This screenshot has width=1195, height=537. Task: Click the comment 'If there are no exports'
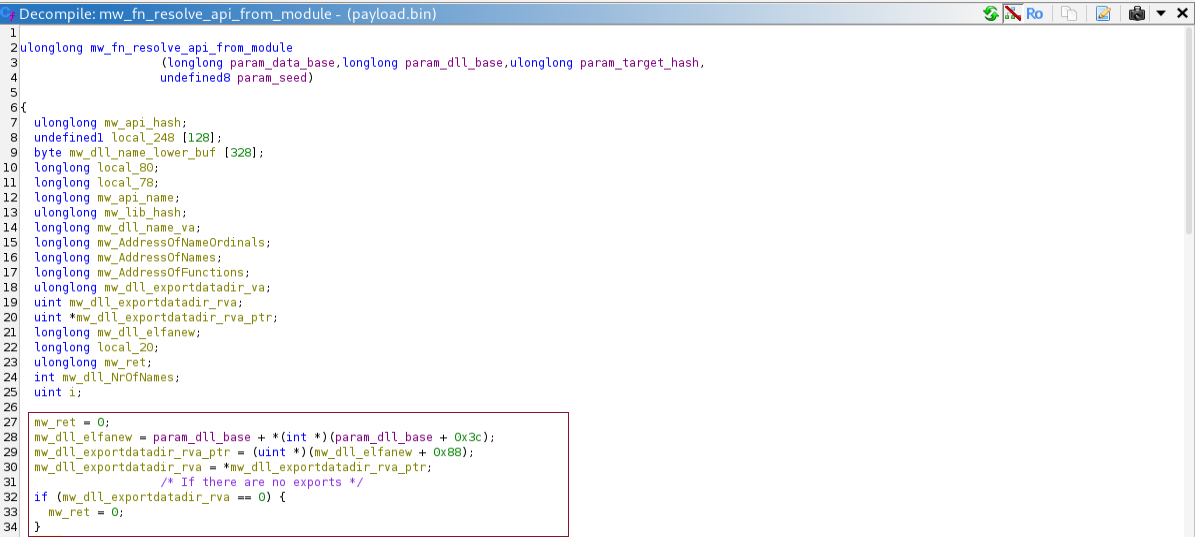pos(261,482)
